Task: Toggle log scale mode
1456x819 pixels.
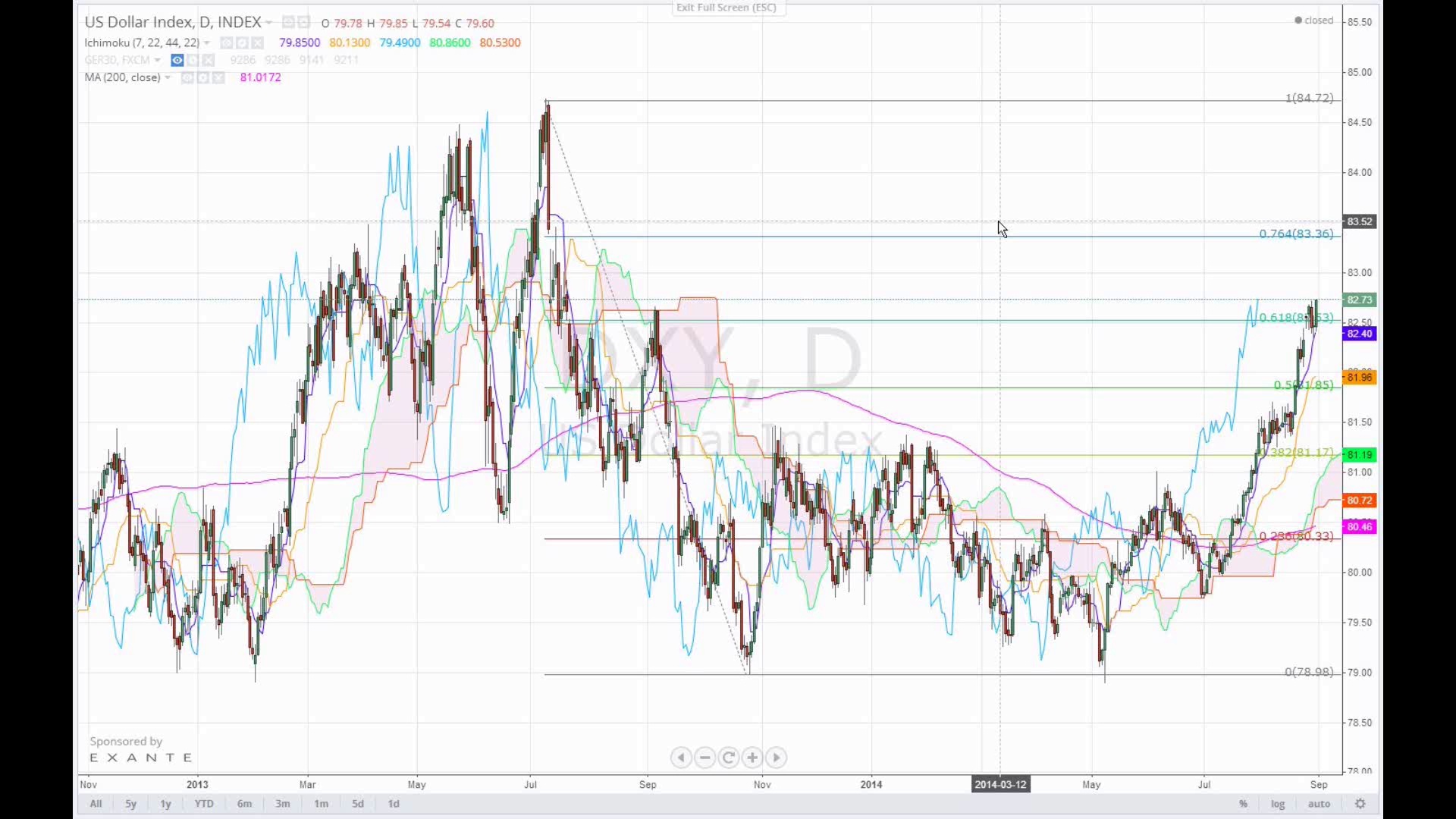Action: [1278, 804]
